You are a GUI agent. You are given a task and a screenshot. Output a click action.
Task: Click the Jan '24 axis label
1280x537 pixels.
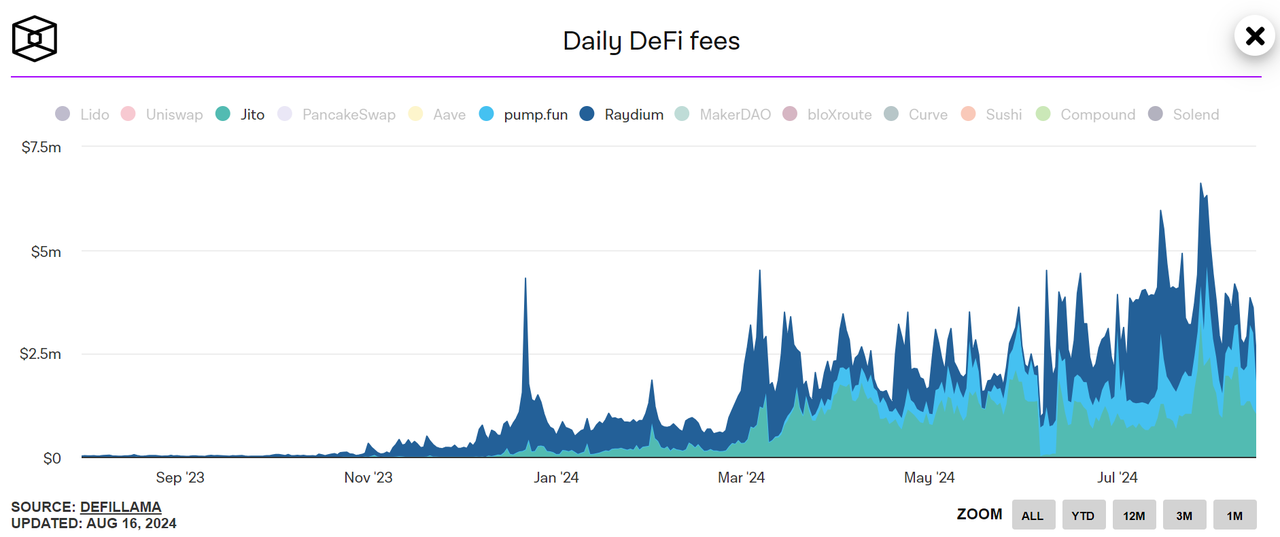pos(555,478)
